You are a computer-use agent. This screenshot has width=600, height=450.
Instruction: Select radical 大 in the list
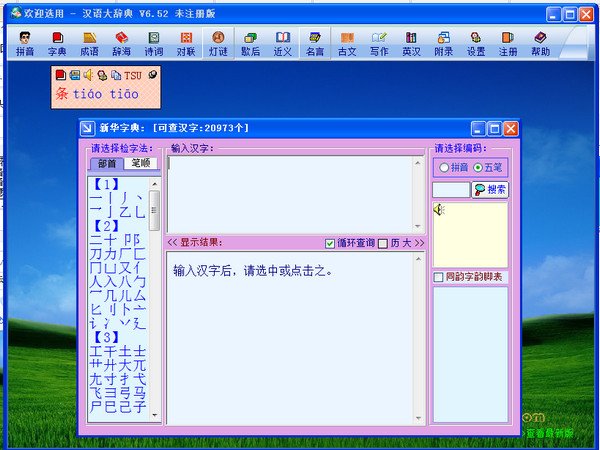(125, 365)
